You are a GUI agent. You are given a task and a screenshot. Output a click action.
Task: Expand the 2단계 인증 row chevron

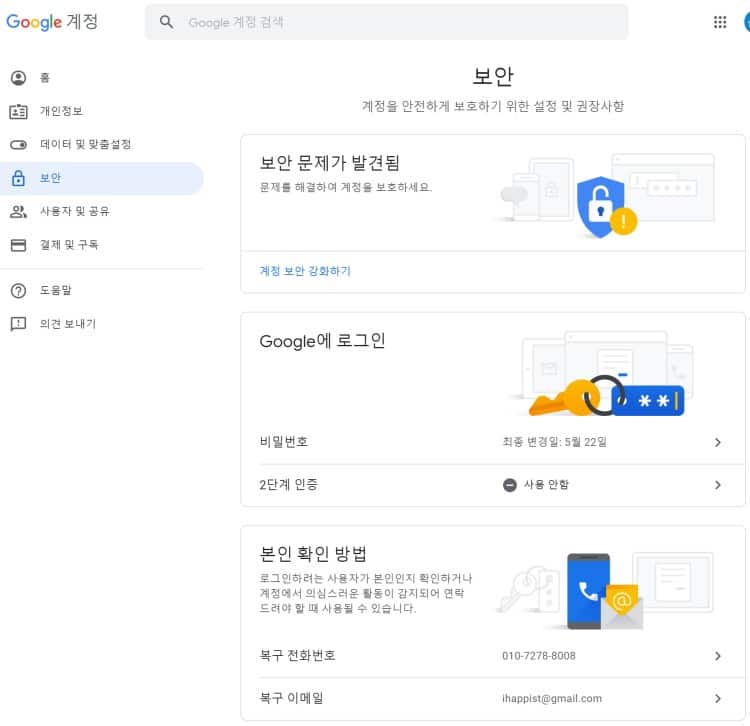717,485
